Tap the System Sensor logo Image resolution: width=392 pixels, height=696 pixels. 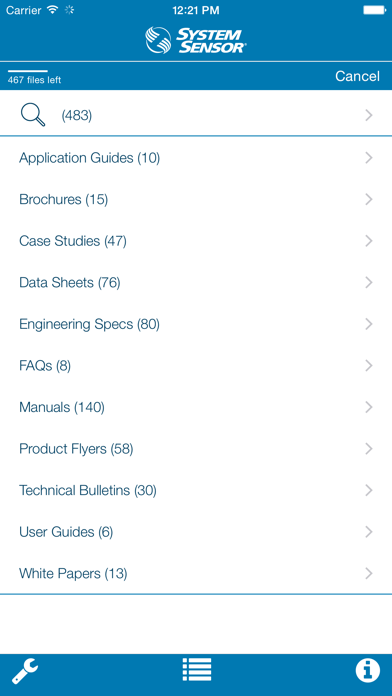196,40
